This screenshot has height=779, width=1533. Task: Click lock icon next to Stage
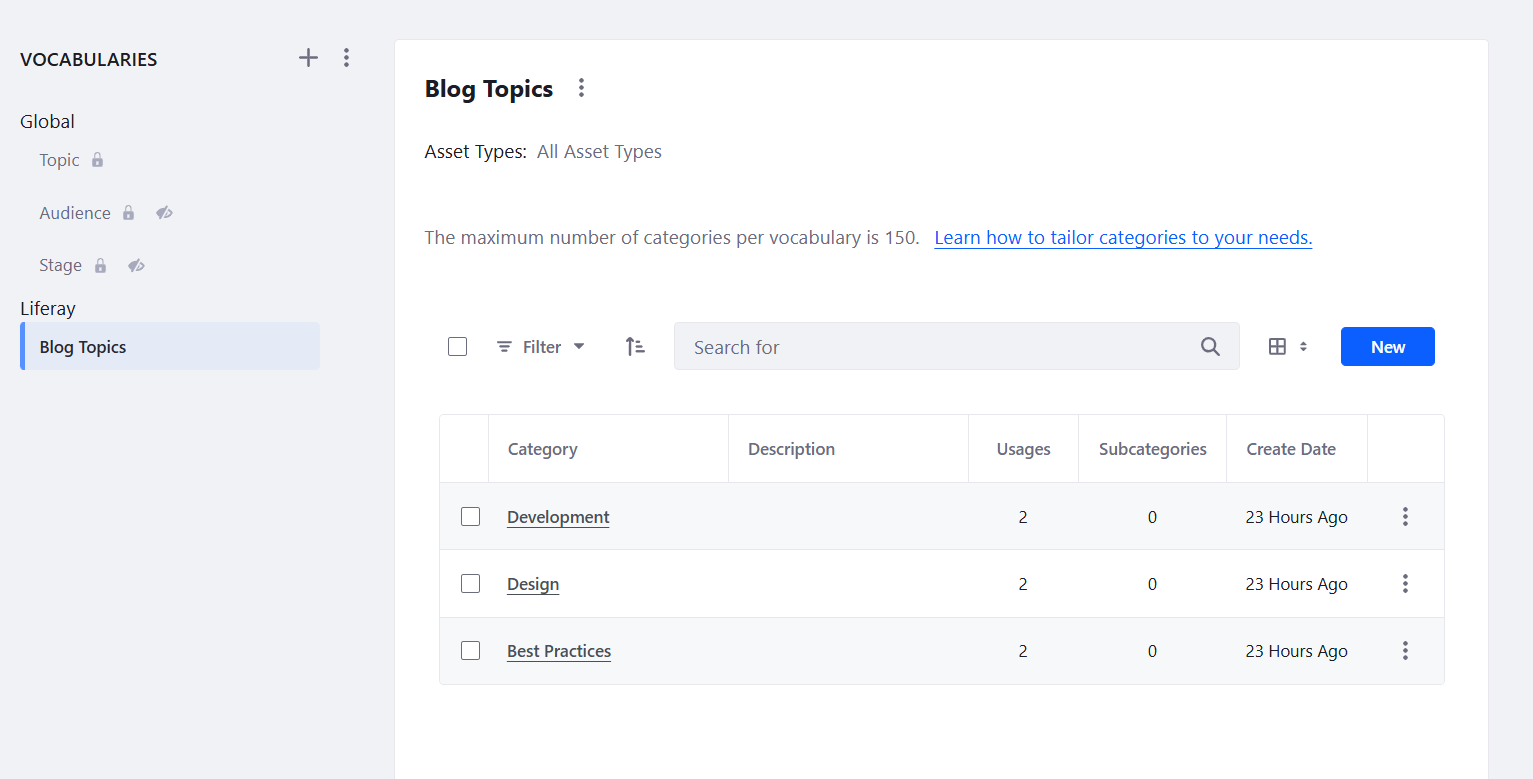100,265
